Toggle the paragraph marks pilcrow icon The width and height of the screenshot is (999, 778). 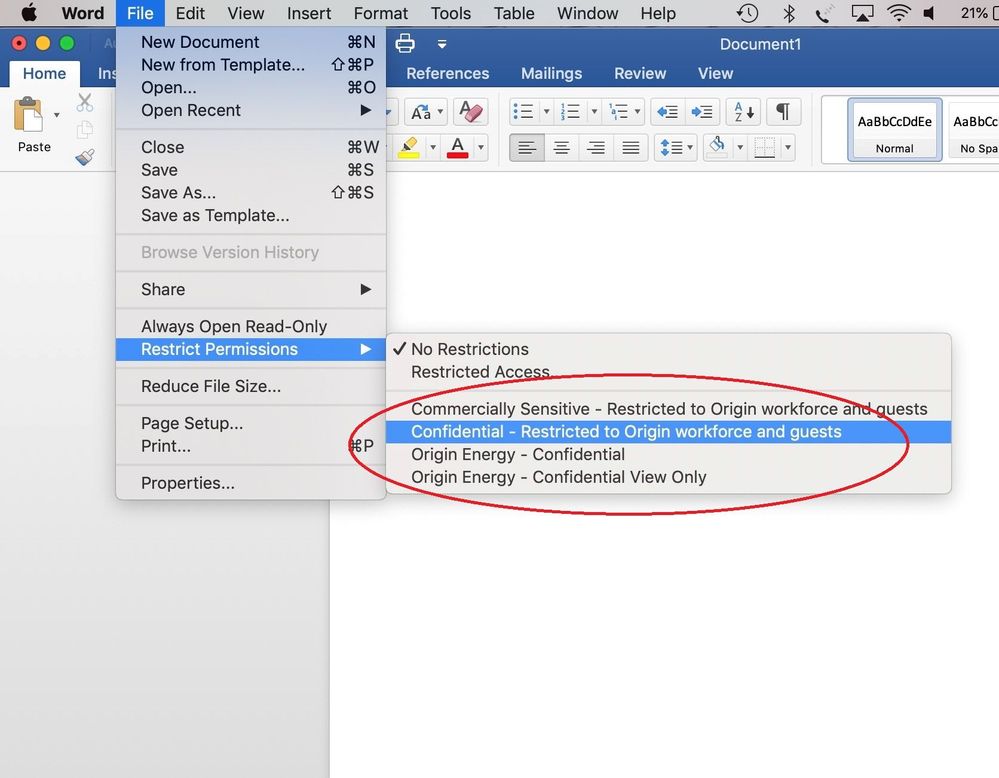[783, 112]
